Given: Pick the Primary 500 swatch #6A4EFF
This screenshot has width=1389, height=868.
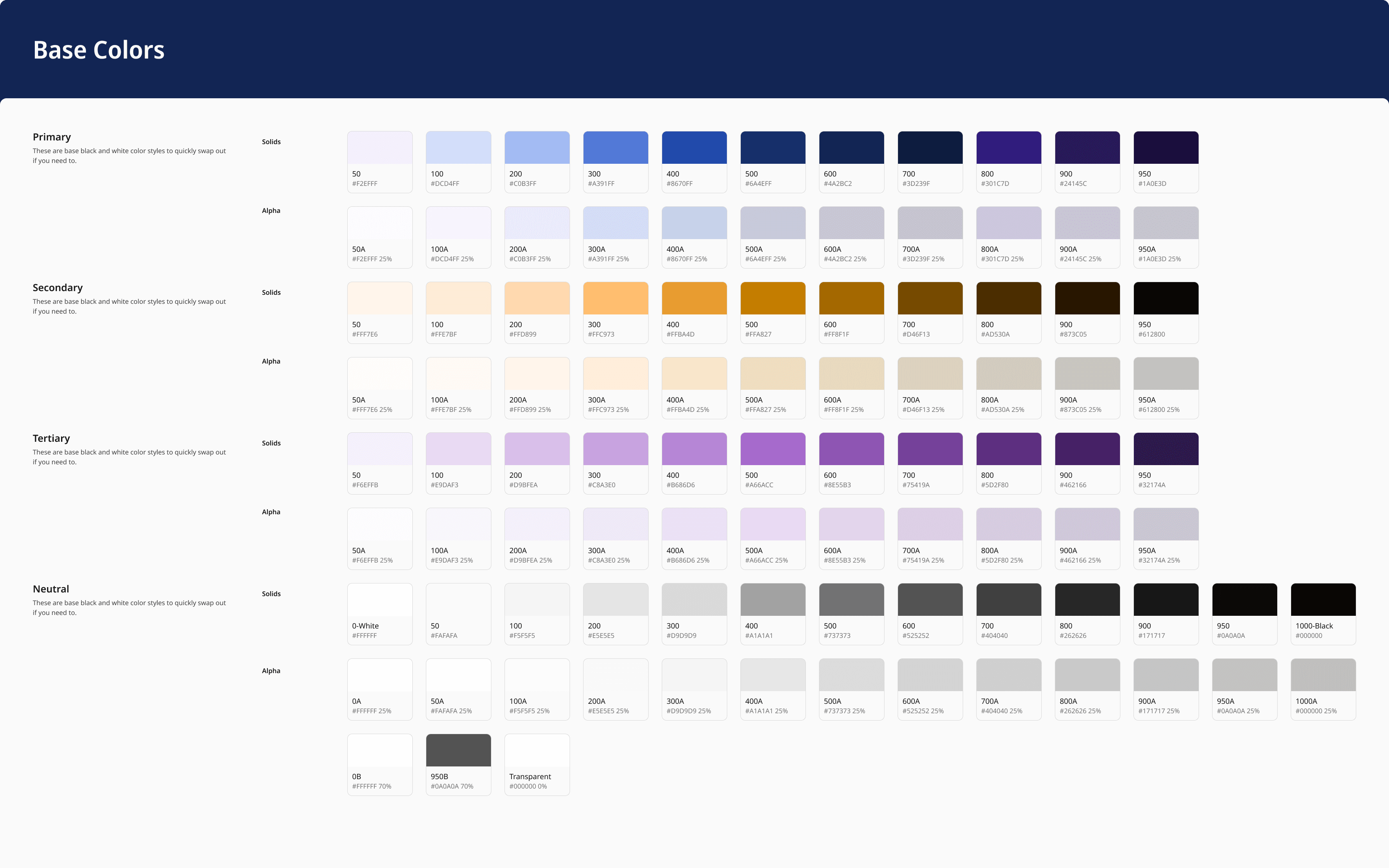Looking at the screenshot, I should tap(773, 162).
